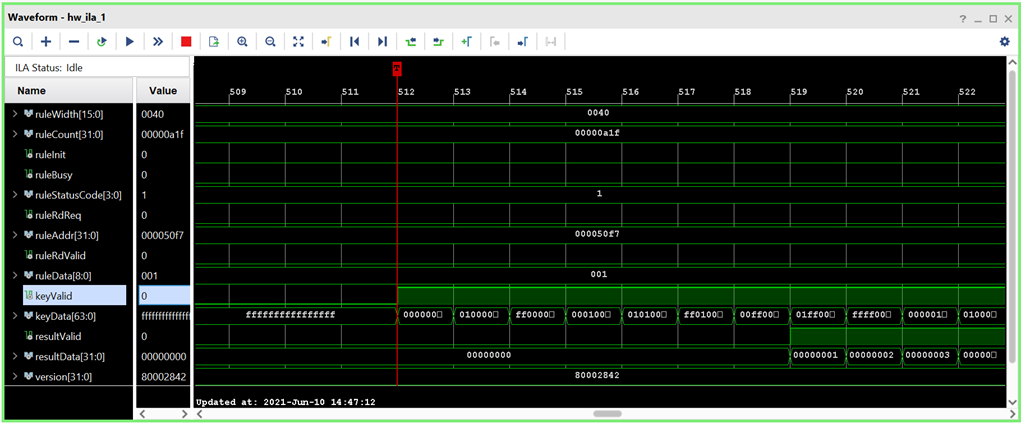The width and height of the screenshot is (1021, 423).
Task: Run trigger immediate double-arrow icon
Action: [158, 42]
